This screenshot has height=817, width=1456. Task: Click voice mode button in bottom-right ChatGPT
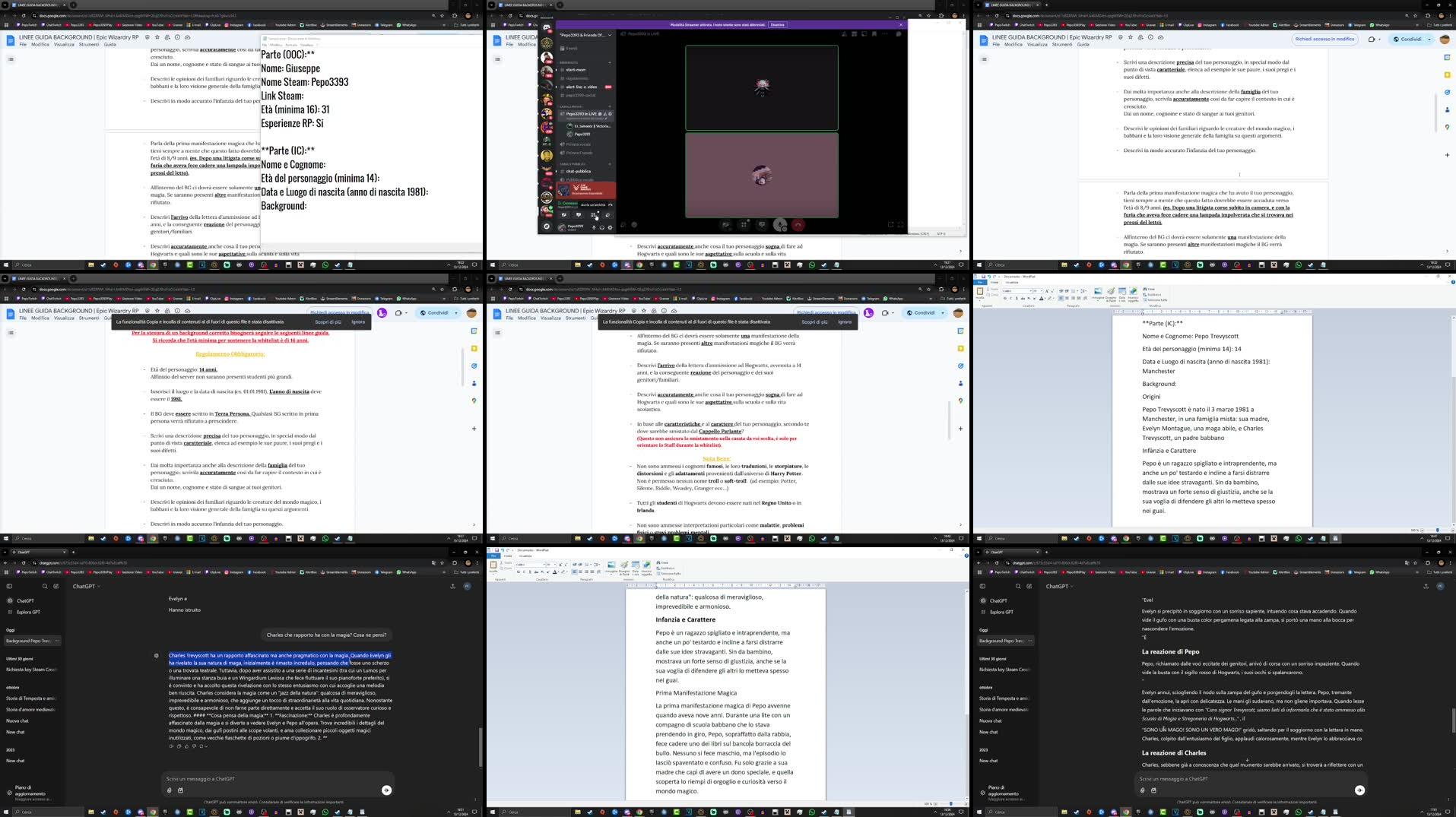pyautogui.click(x=1359, y=790)
